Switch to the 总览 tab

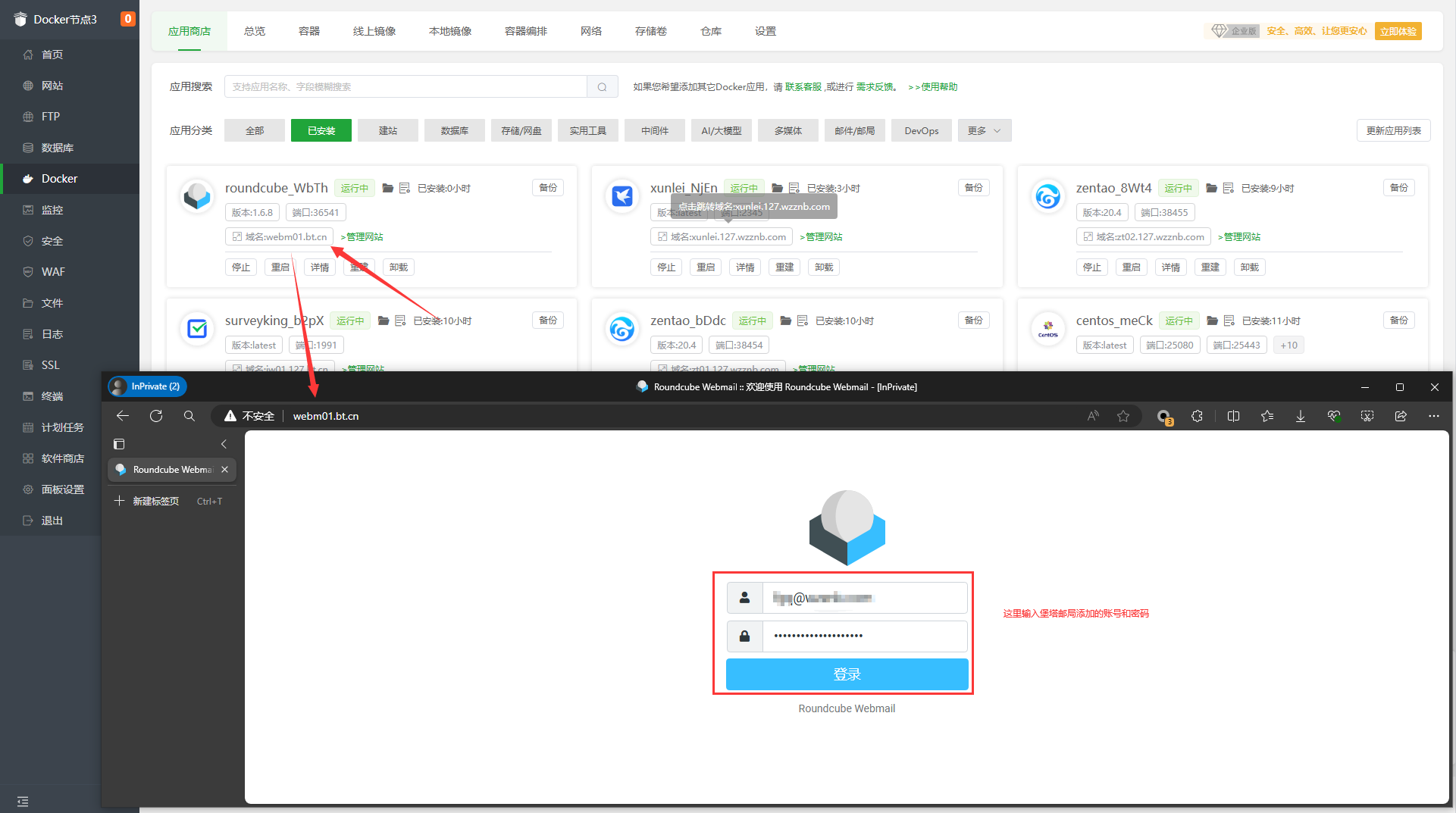click(x=255, y=31)
